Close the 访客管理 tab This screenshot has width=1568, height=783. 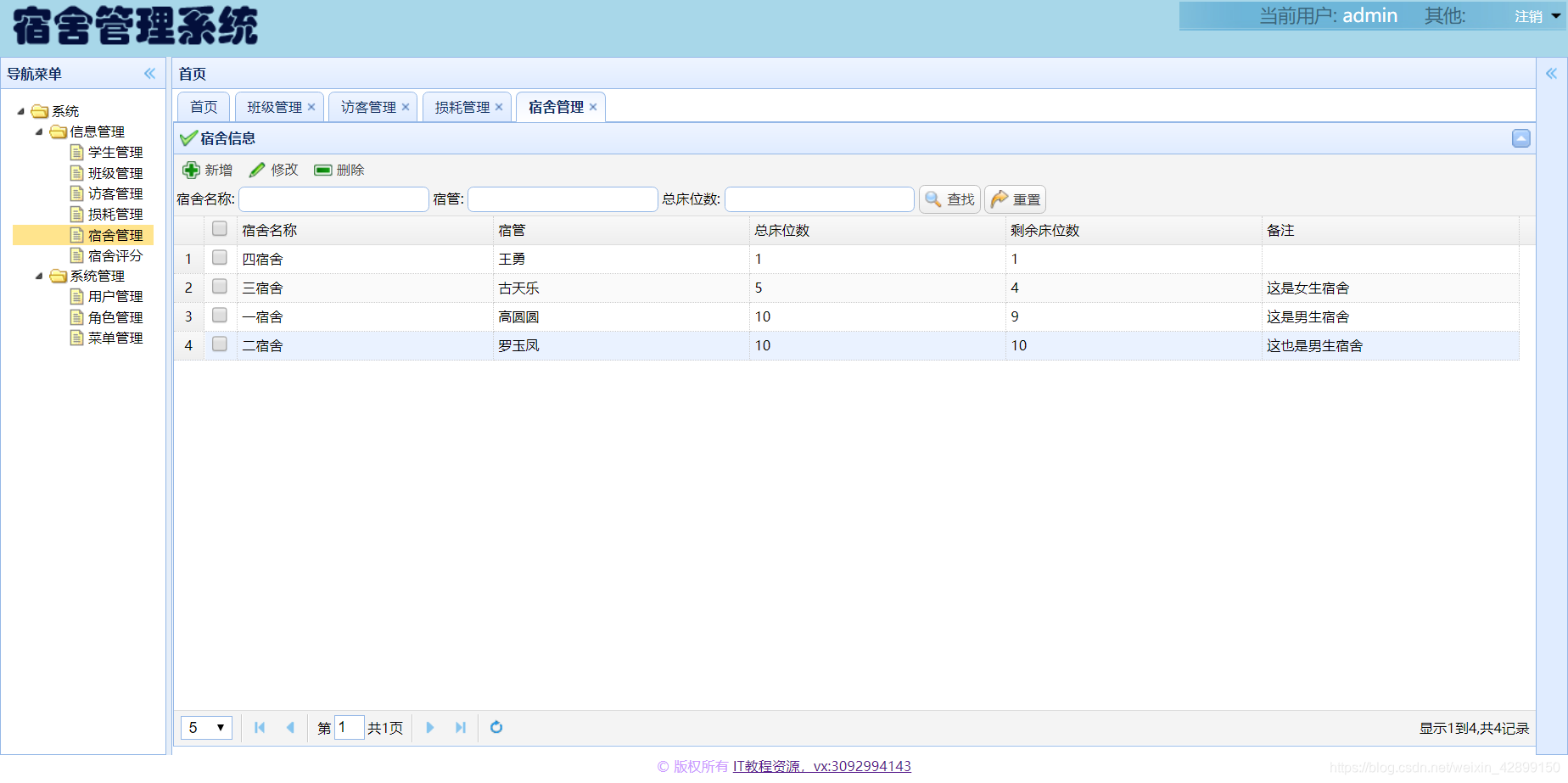click(x=406, y=107)
